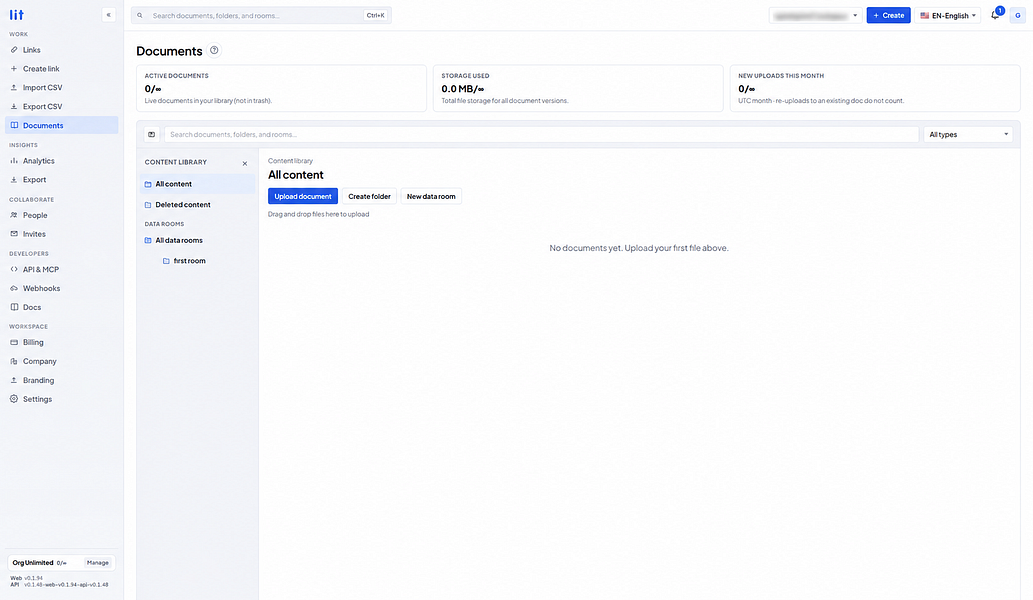Viewport: 1033px width, 600px height.
Task: Go to Create link
Action: click(62, 68)
